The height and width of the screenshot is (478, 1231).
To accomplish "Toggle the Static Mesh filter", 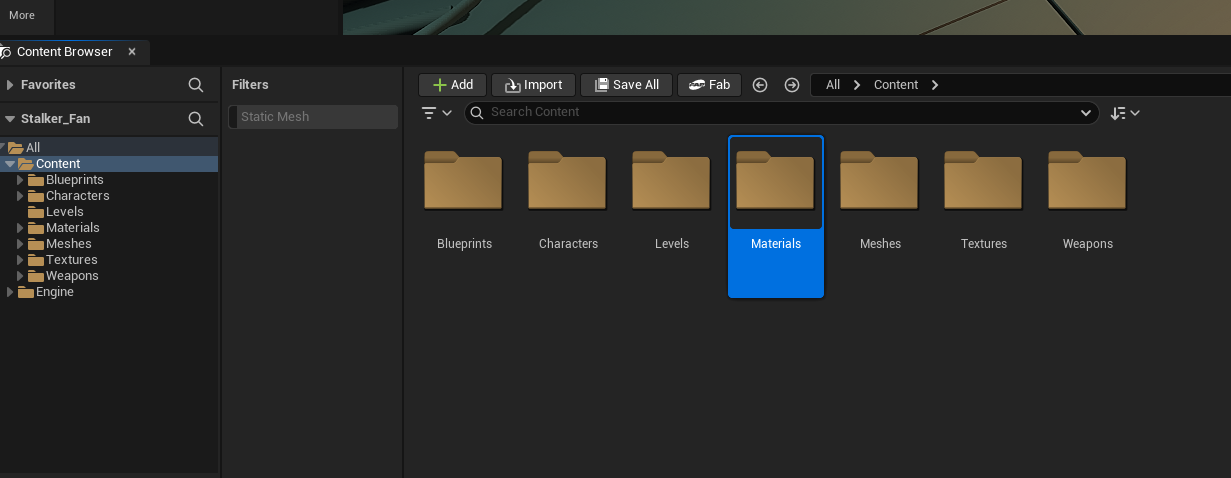I will (313, 117).
